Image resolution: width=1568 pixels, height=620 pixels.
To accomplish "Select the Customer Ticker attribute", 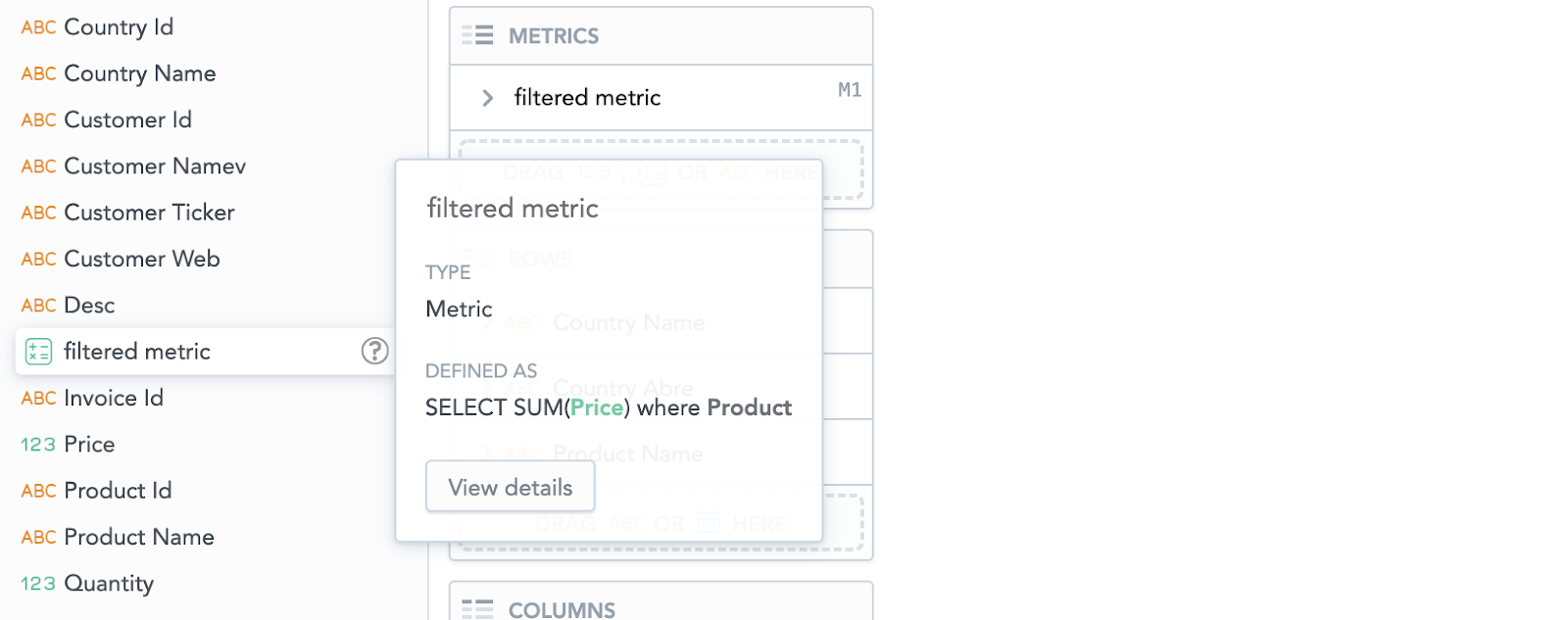I will pyautogui.click(x=149, y=213).
